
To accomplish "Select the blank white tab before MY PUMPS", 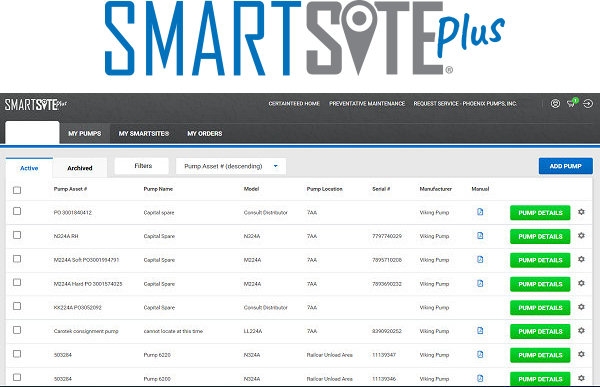I will tap(32, 132).
